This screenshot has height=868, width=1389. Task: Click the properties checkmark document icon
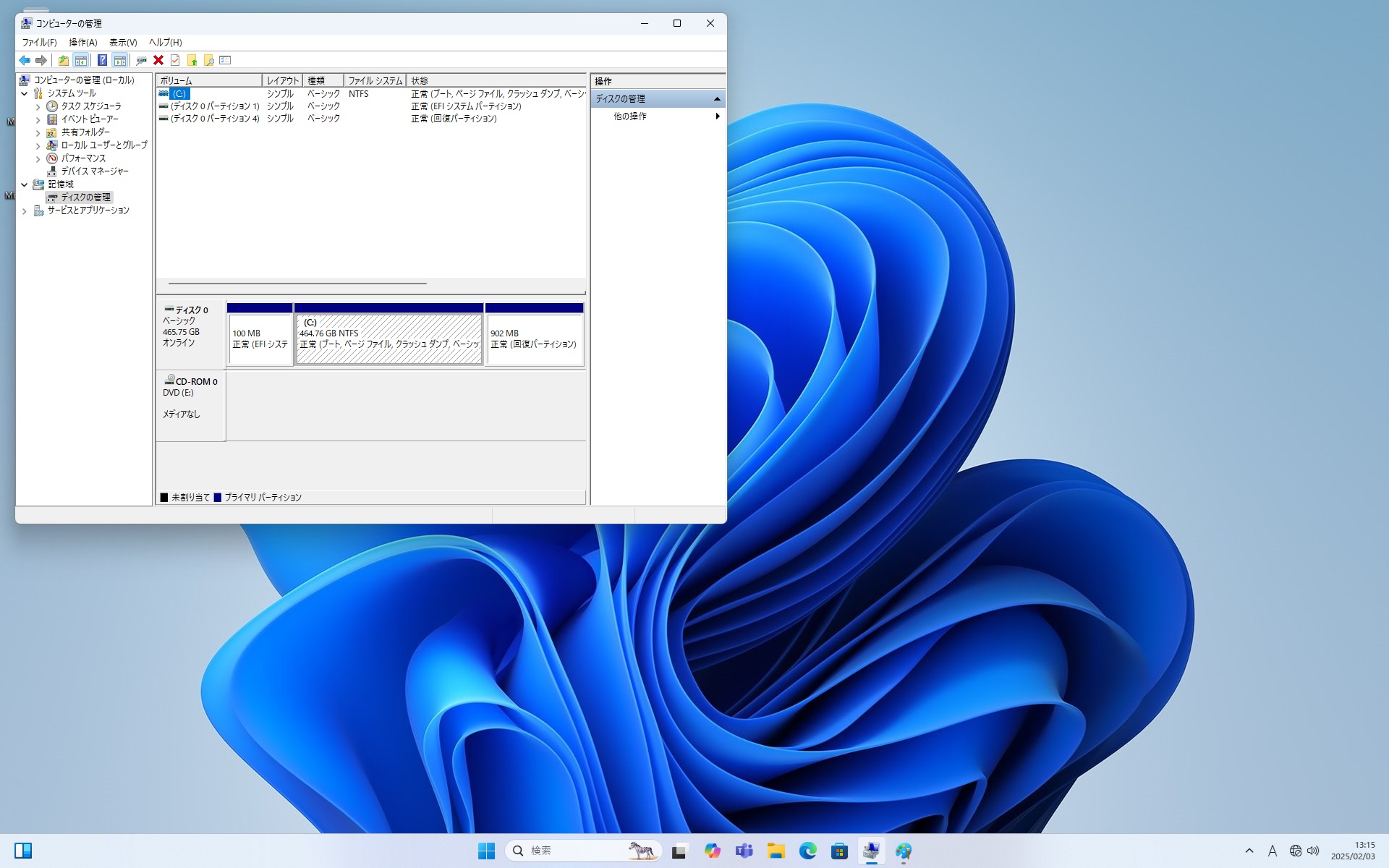[175, 60]
